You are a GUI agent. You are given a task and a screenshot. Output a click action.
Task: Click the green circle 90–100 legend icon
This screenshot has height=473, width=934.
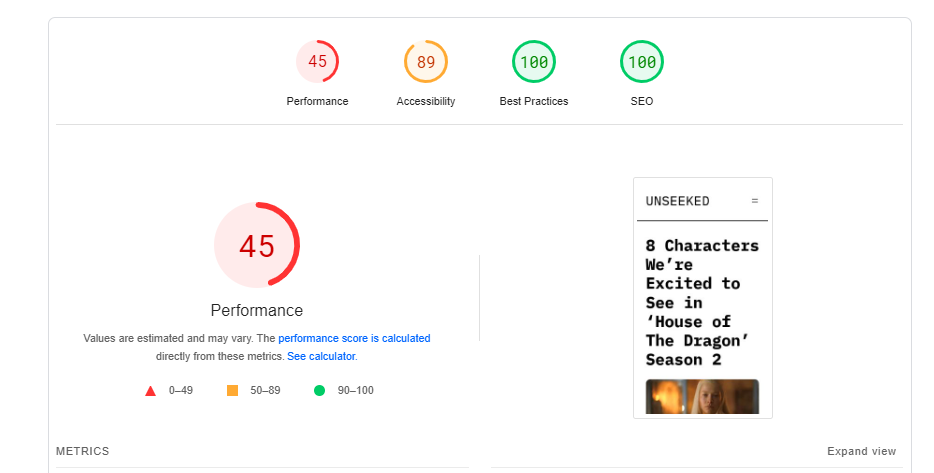click(319, 391)
